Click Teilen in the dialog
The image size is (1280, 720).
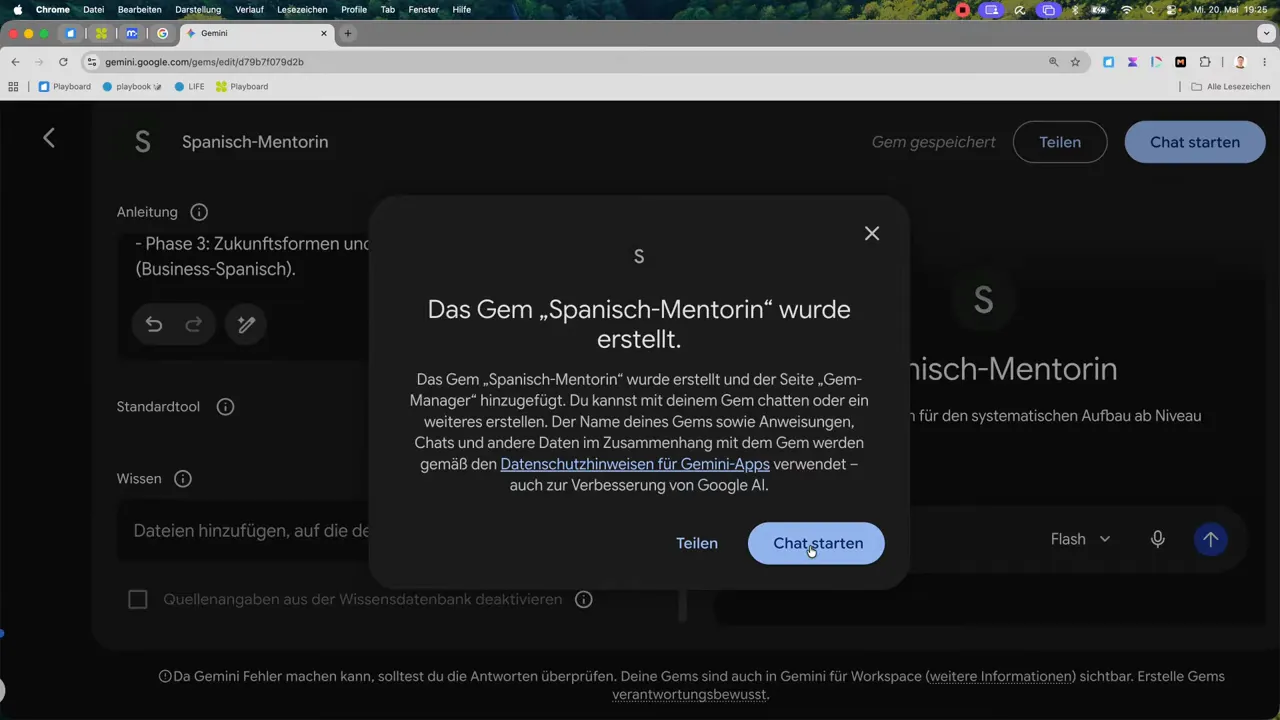697,543
